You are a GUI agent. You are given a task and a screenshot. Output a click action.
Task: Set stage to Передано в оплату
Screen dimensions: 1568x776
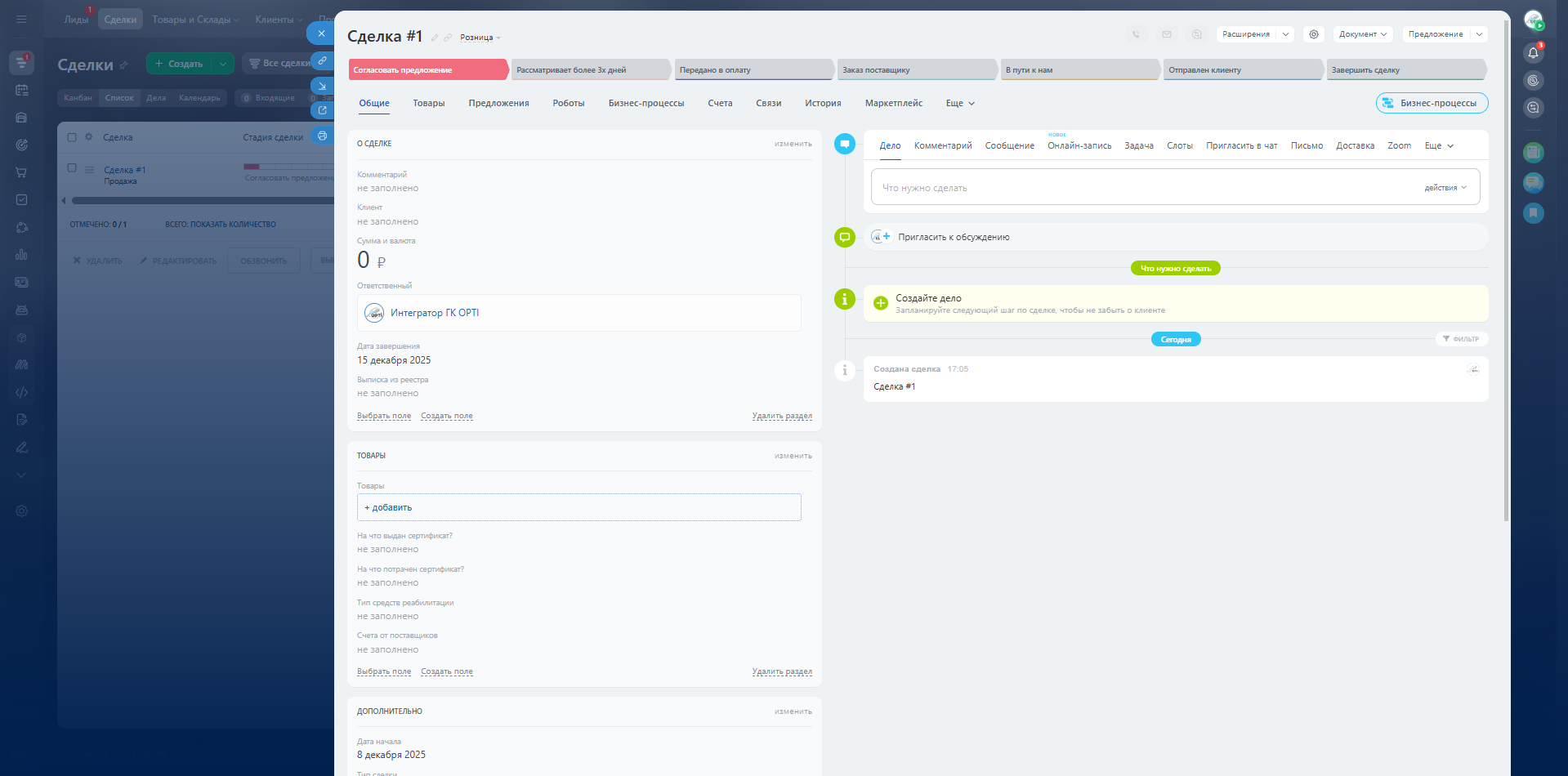pos(753,70)
